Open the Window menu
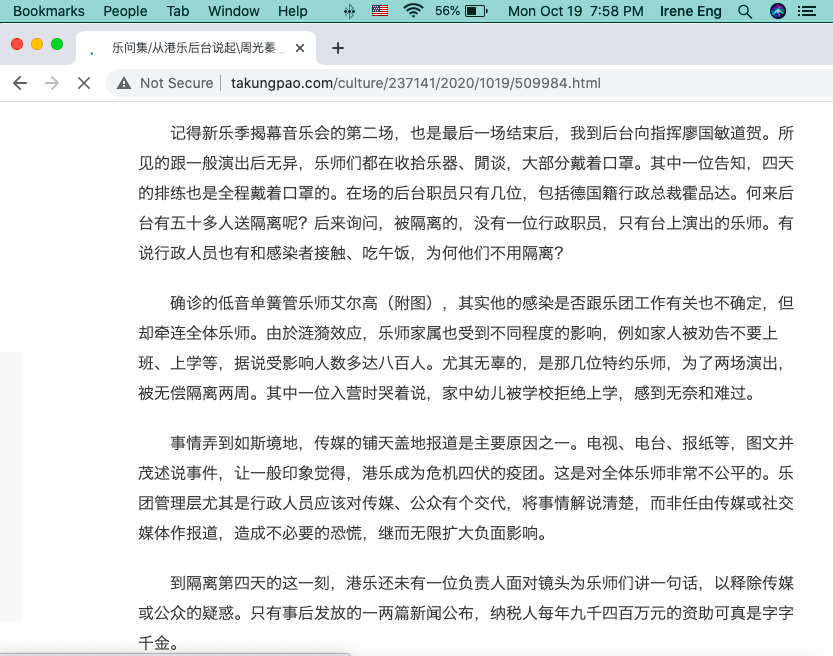833x656 pixels. [233, 11]
